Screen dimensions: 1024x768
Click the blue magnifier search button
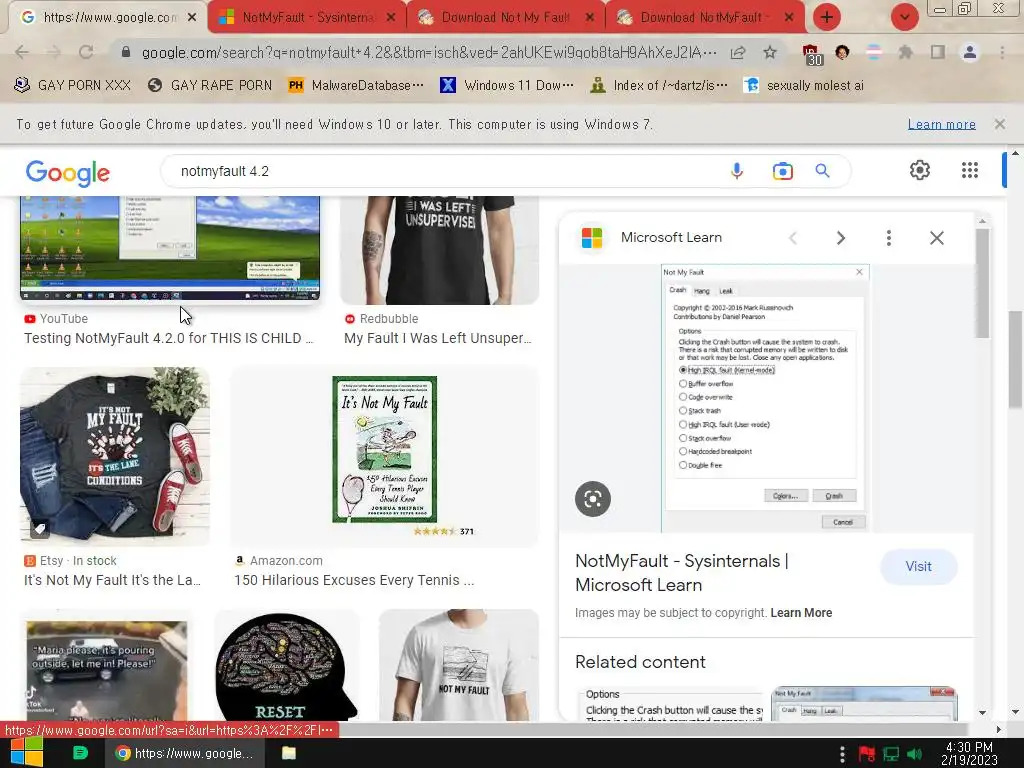tap(822, 171)
